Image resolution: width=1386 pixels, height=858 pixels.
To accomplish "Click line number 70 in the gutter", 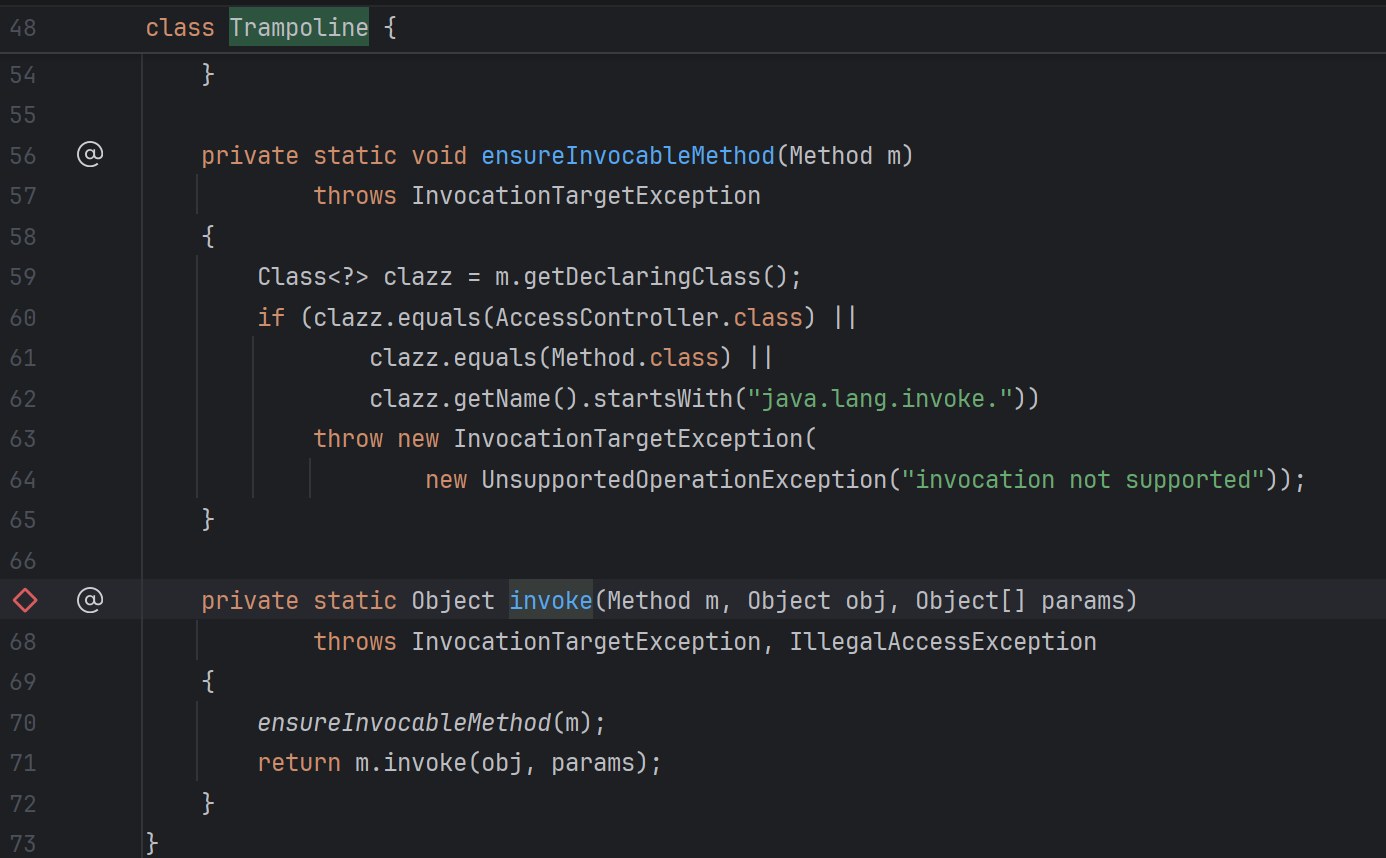I will 23,722.
